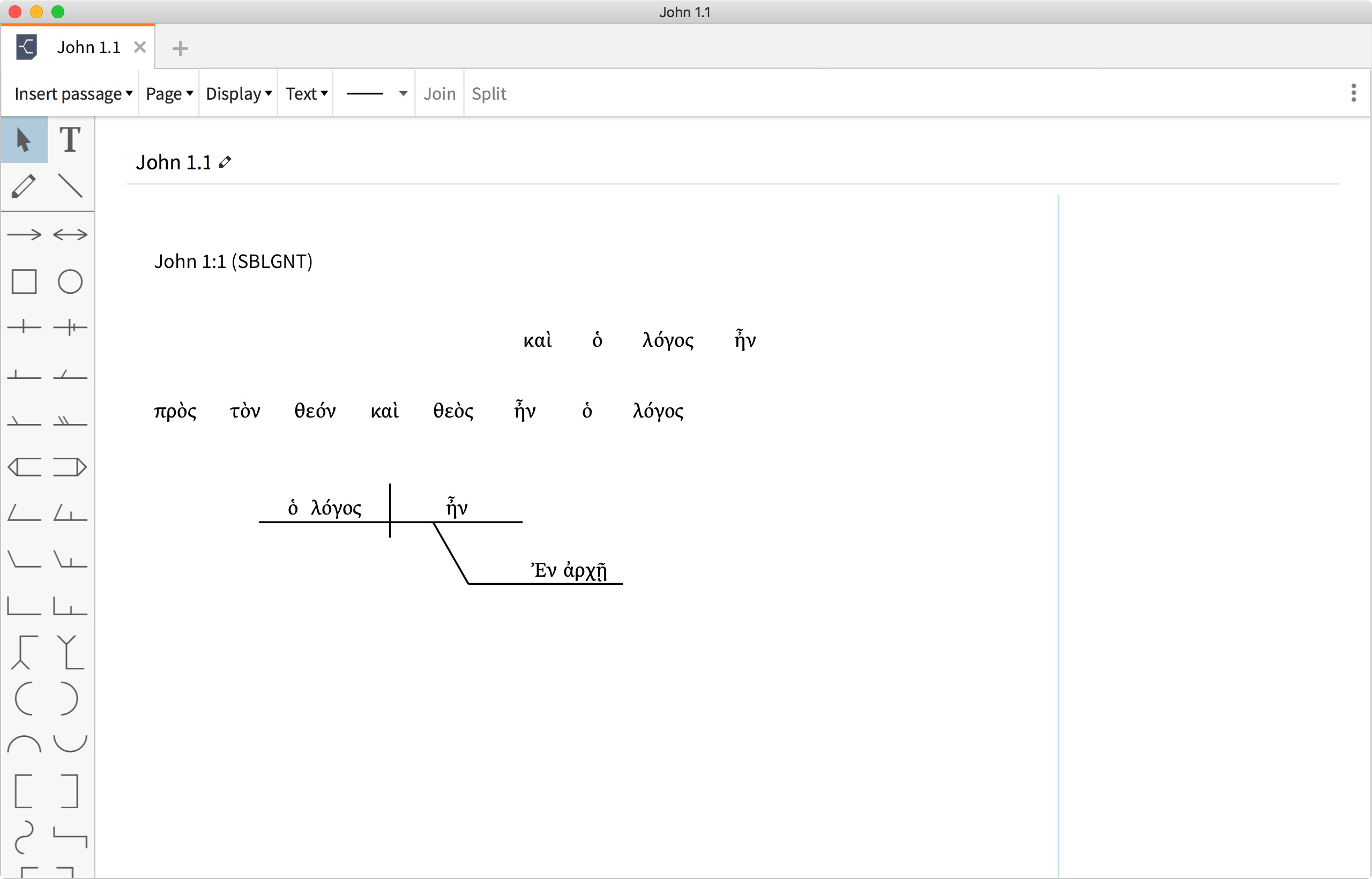
Task: Select the rectangle shape tool
Action: [x=24, y=281]
